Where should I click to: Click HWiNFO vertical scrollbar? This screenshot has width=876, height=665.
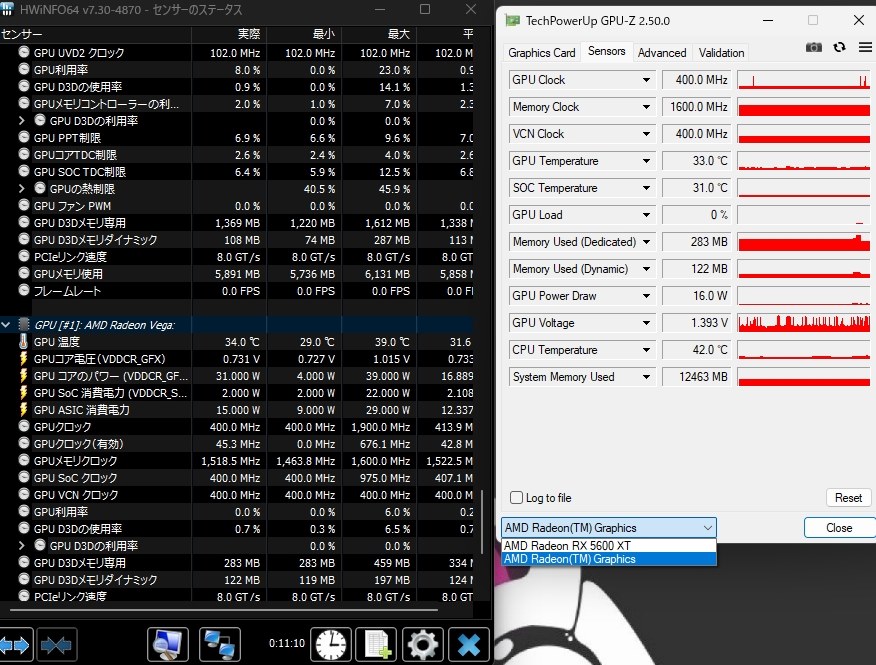tap(483, 522)
